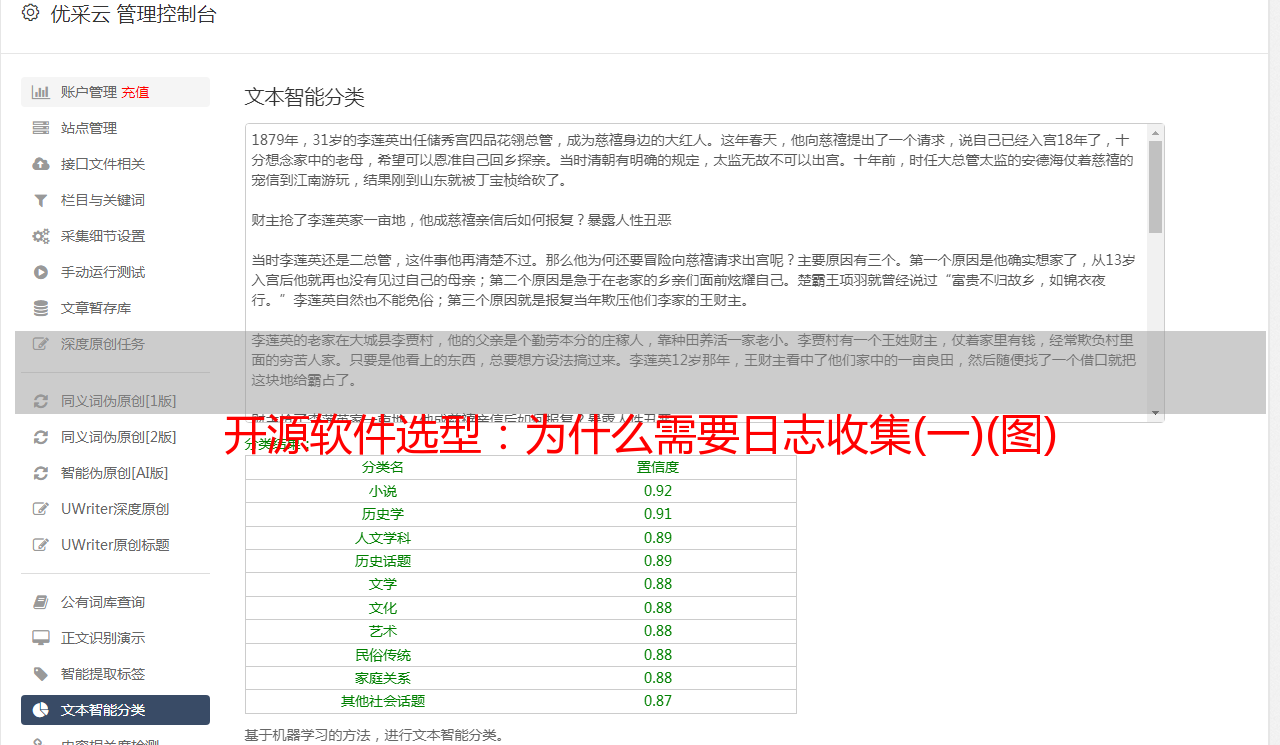Click the gears icon for 采集细节设置
The image size is (1280, 745).
pos(41,236)
